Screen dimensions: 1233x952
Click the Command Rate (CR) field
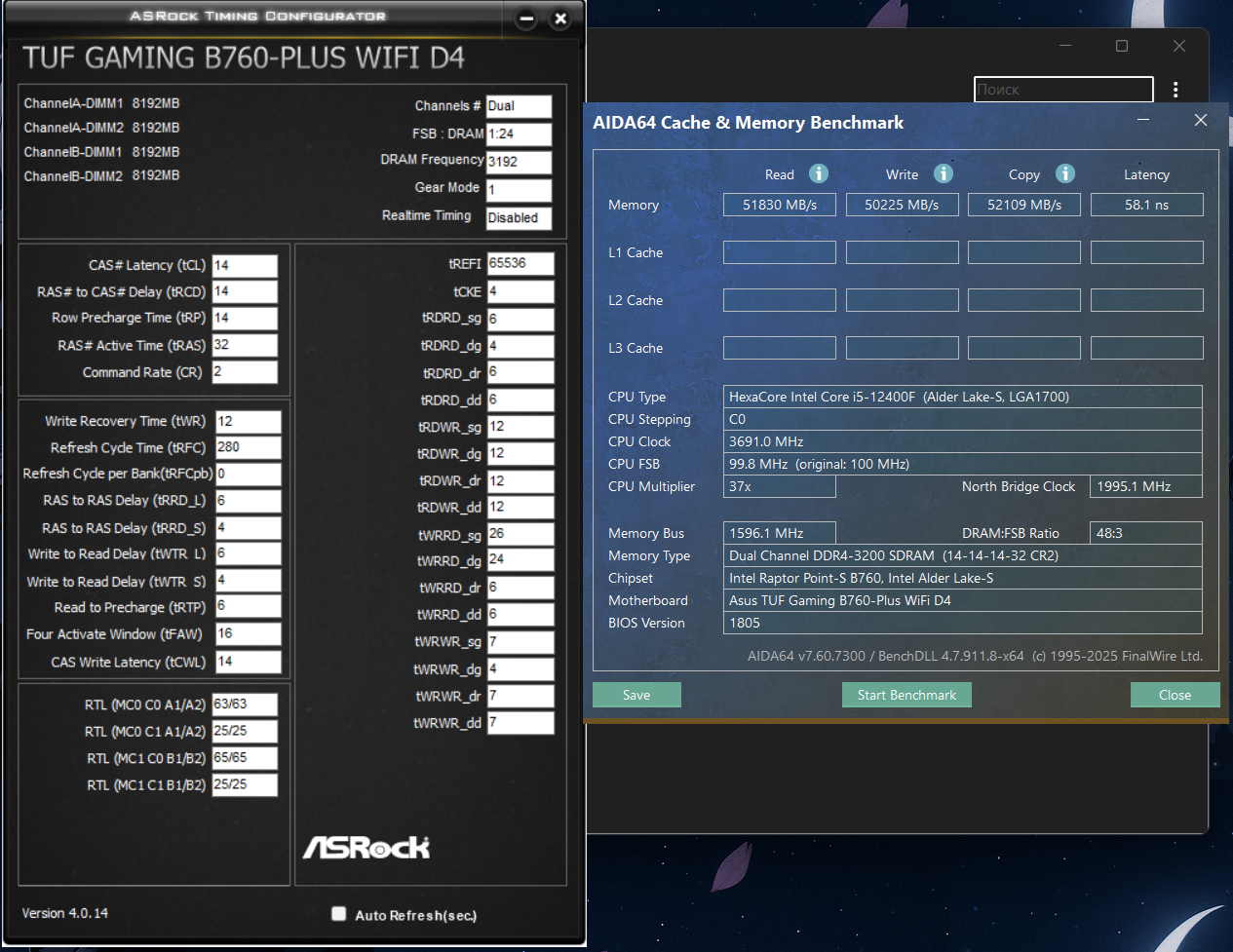pyautogui.click(x=245, y=372)
